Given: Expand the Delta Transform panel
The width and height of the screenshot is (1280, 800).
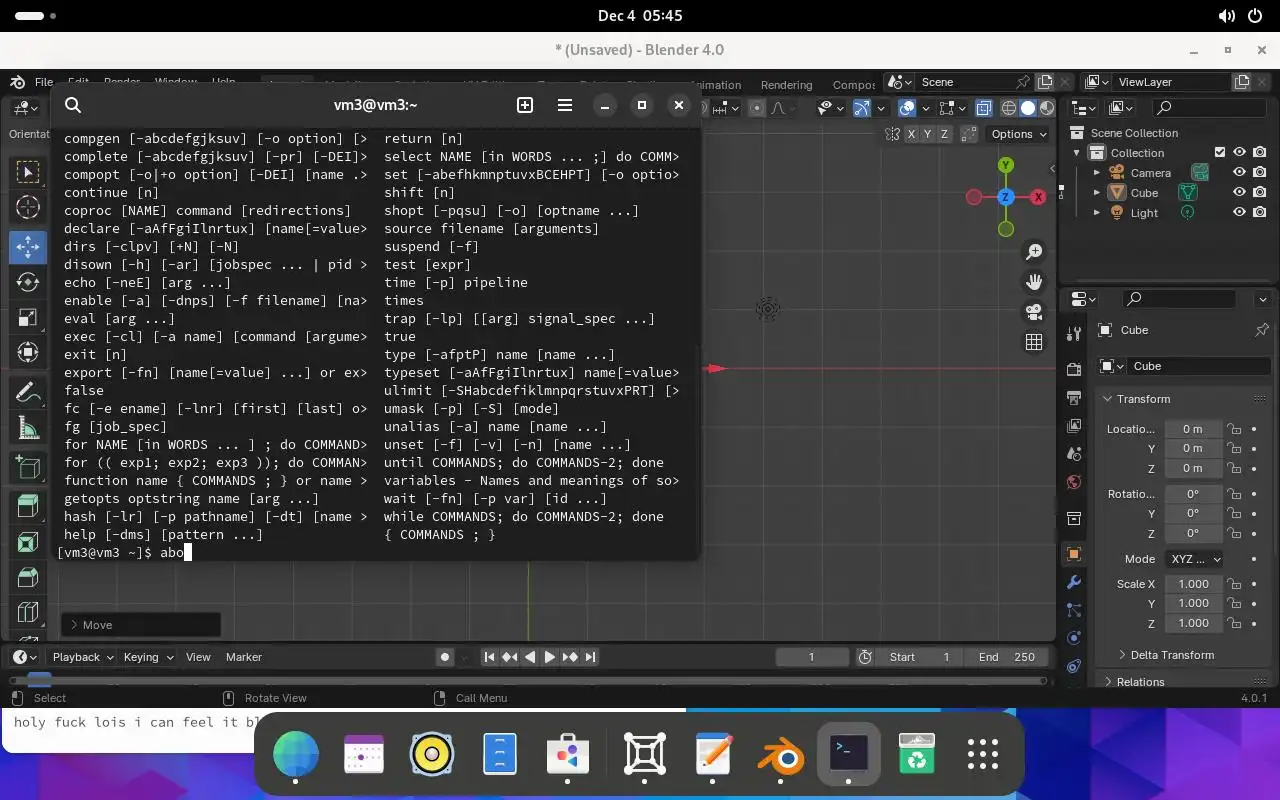Looking at the screenshot, I should pyautogui.click(x=1172, y=655).
